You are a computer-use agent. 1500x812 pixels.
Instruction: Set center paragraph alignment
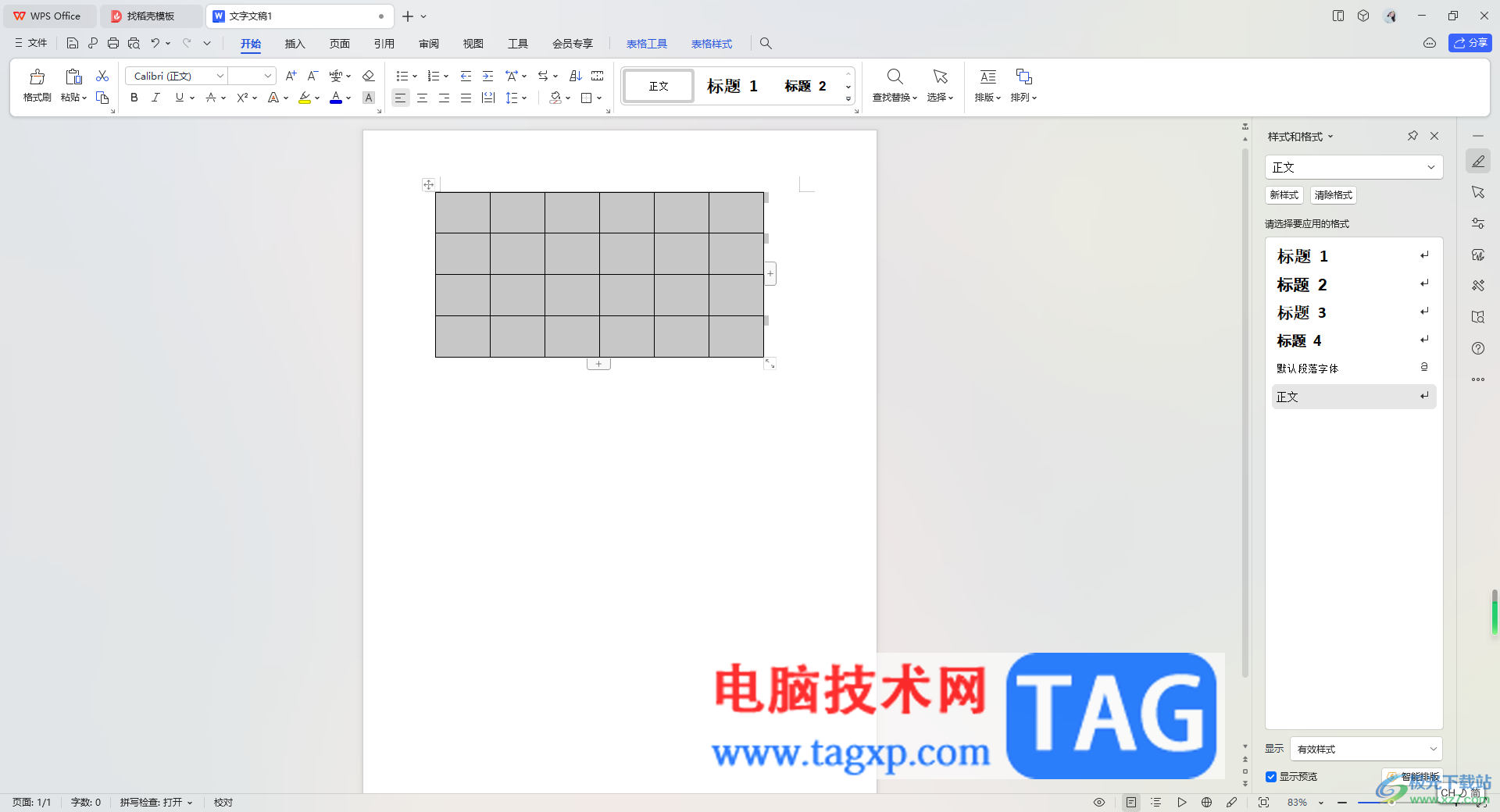(422, 98)
